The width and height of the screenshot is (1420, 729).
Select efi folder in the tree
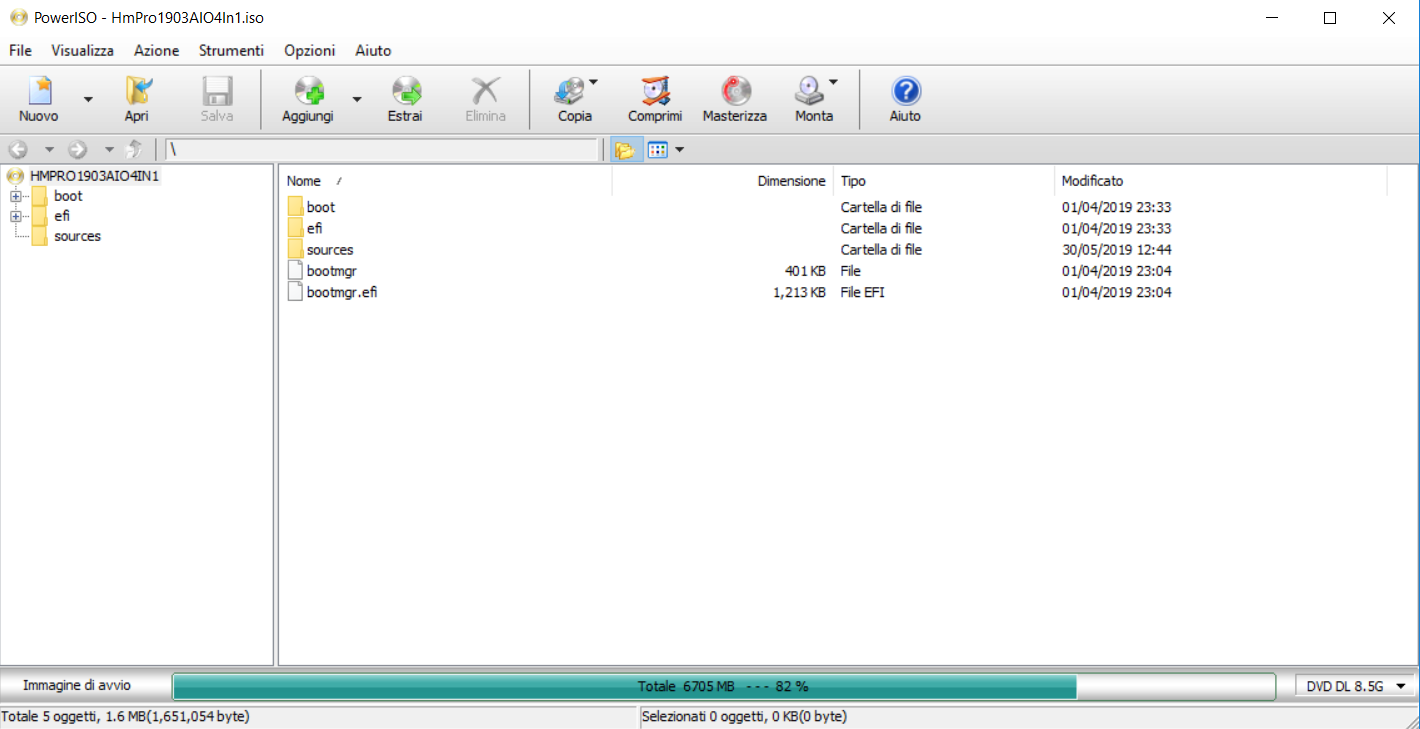click(62, 216)
